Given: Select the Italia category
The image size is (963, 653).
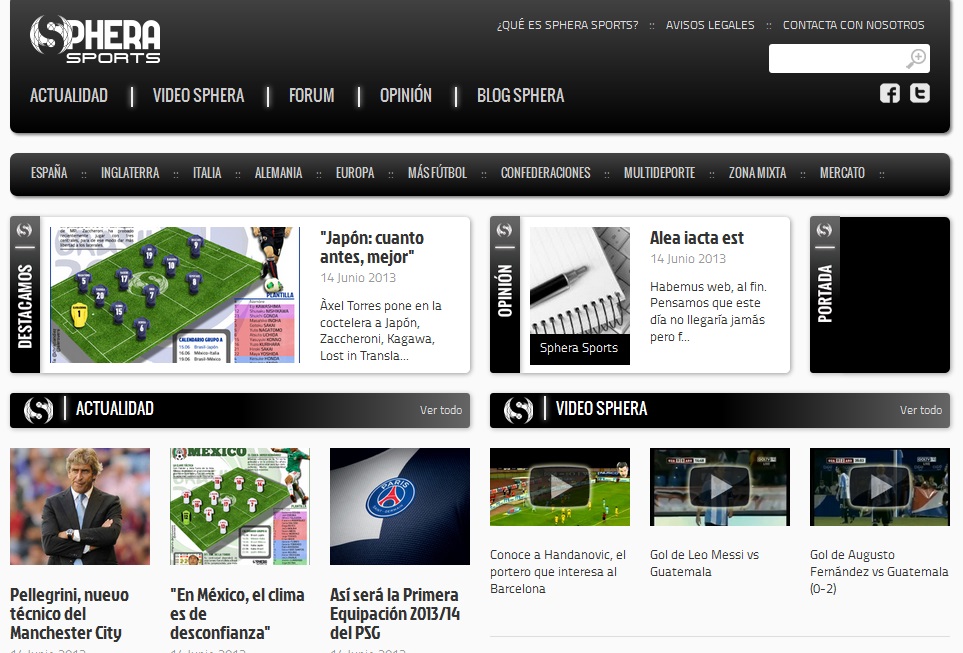Looking at the screenshot, I should [207, 173].
